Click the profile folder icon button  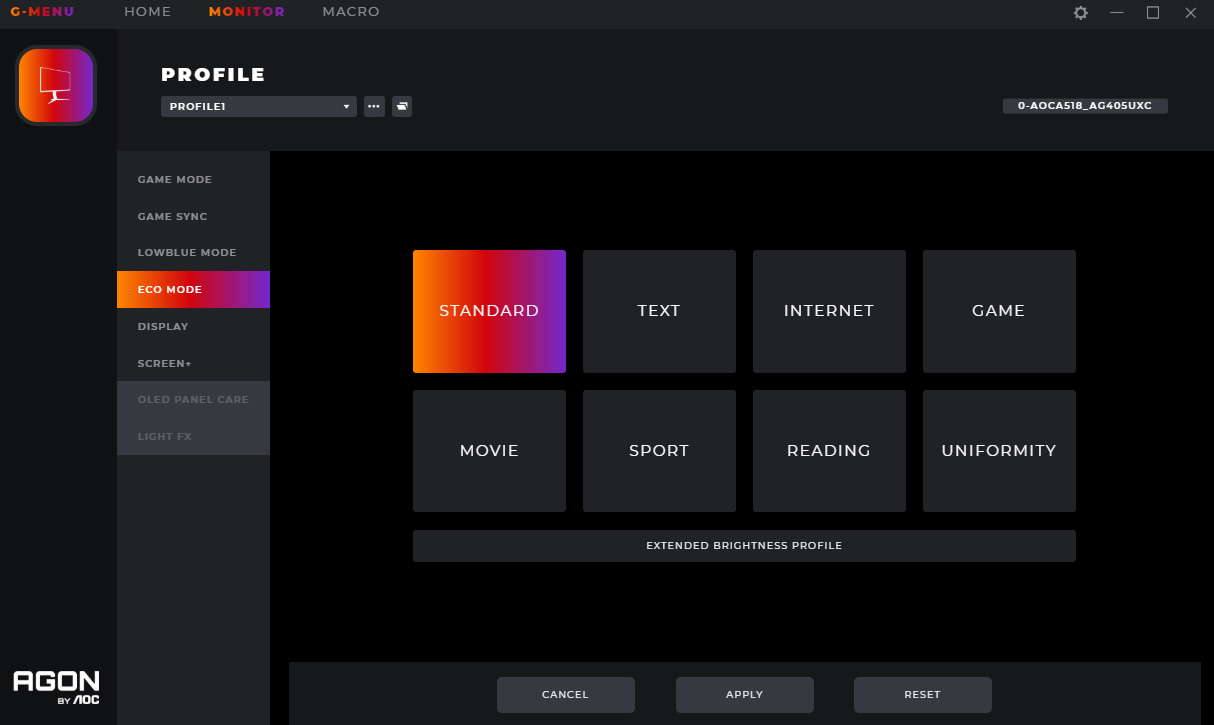point(402,106)
